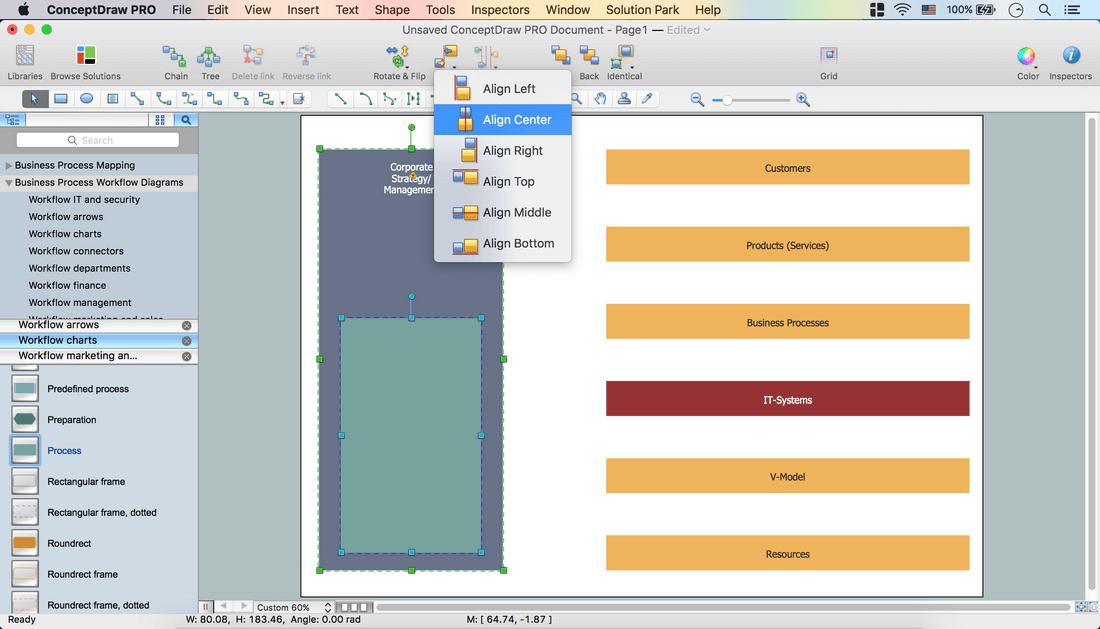
Task: Select Workflow finance library
Action: coord(67,285)
